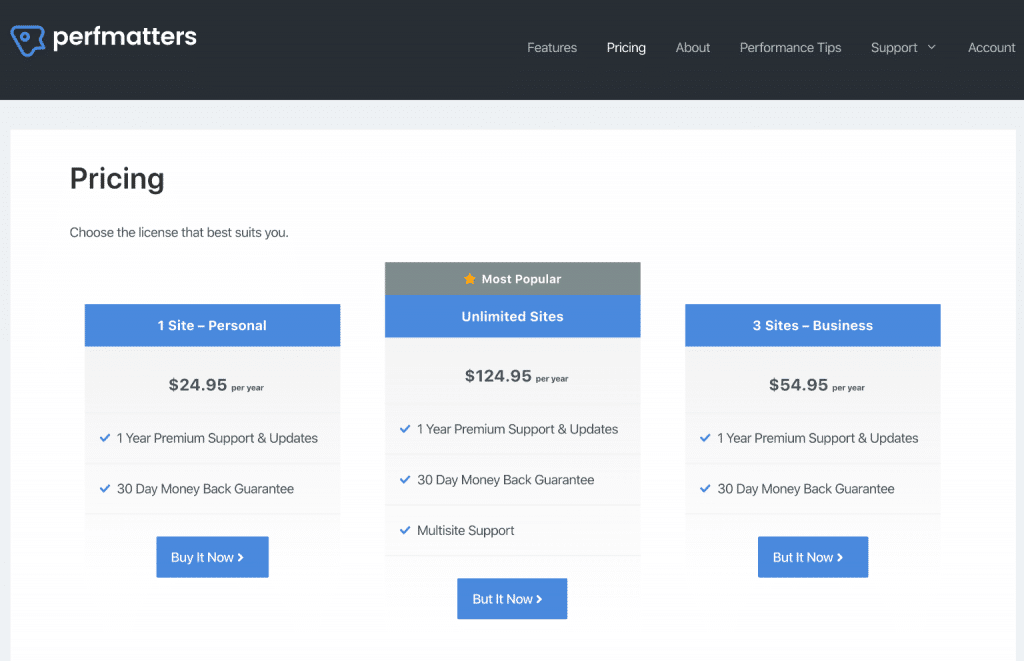Go to the Pricing menu item
The image size is (1024, 661).
[x=626, y=48]
